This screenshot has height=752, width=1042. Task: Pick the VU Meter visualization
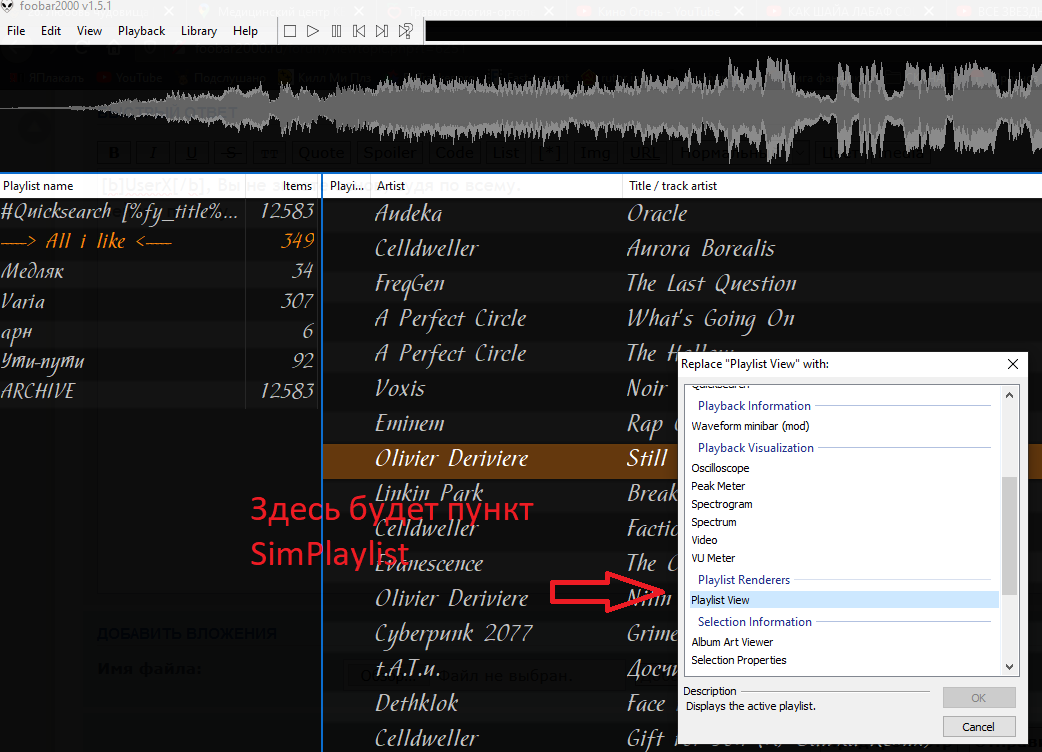pyautogui.click(x=713, y=558)
